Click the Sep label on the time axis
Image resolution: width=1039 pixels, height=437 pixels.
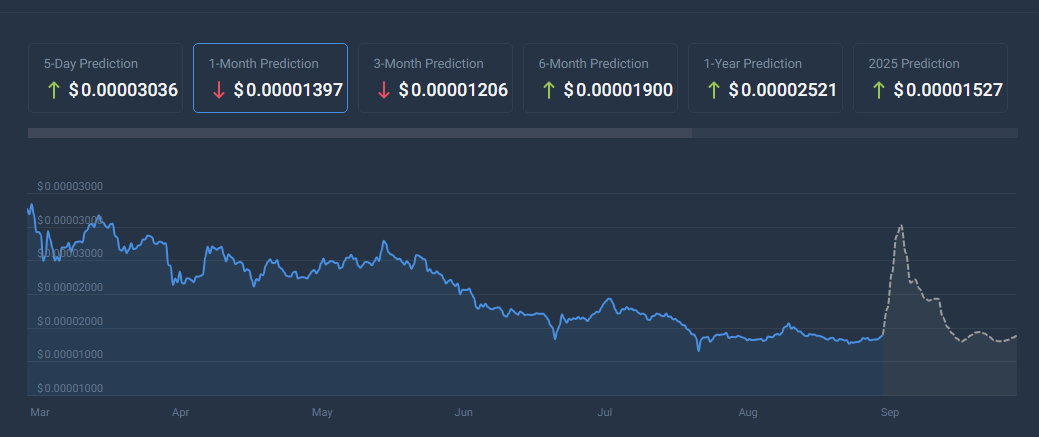[x=889, y=413]
